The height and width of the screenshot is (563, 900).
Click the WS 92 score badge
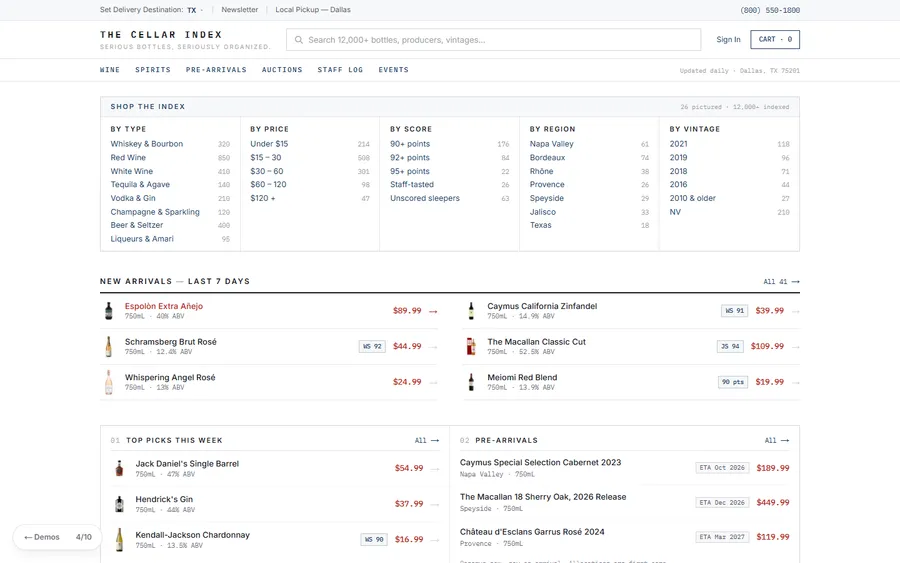point(372,347)
